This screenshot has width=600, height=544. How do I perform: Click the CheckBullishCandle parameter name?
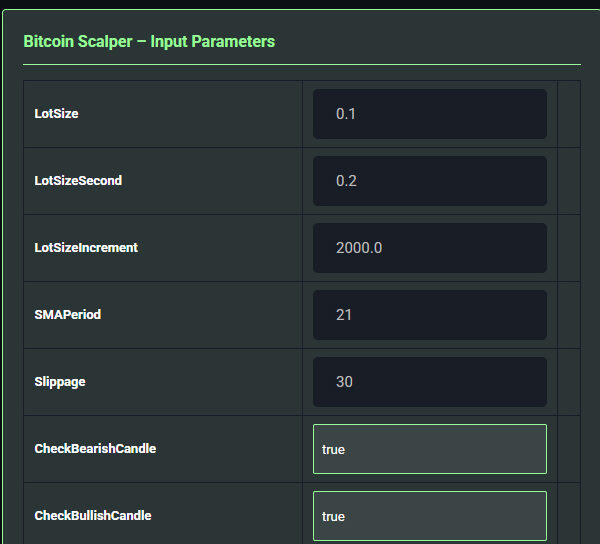tap(93, 516)
